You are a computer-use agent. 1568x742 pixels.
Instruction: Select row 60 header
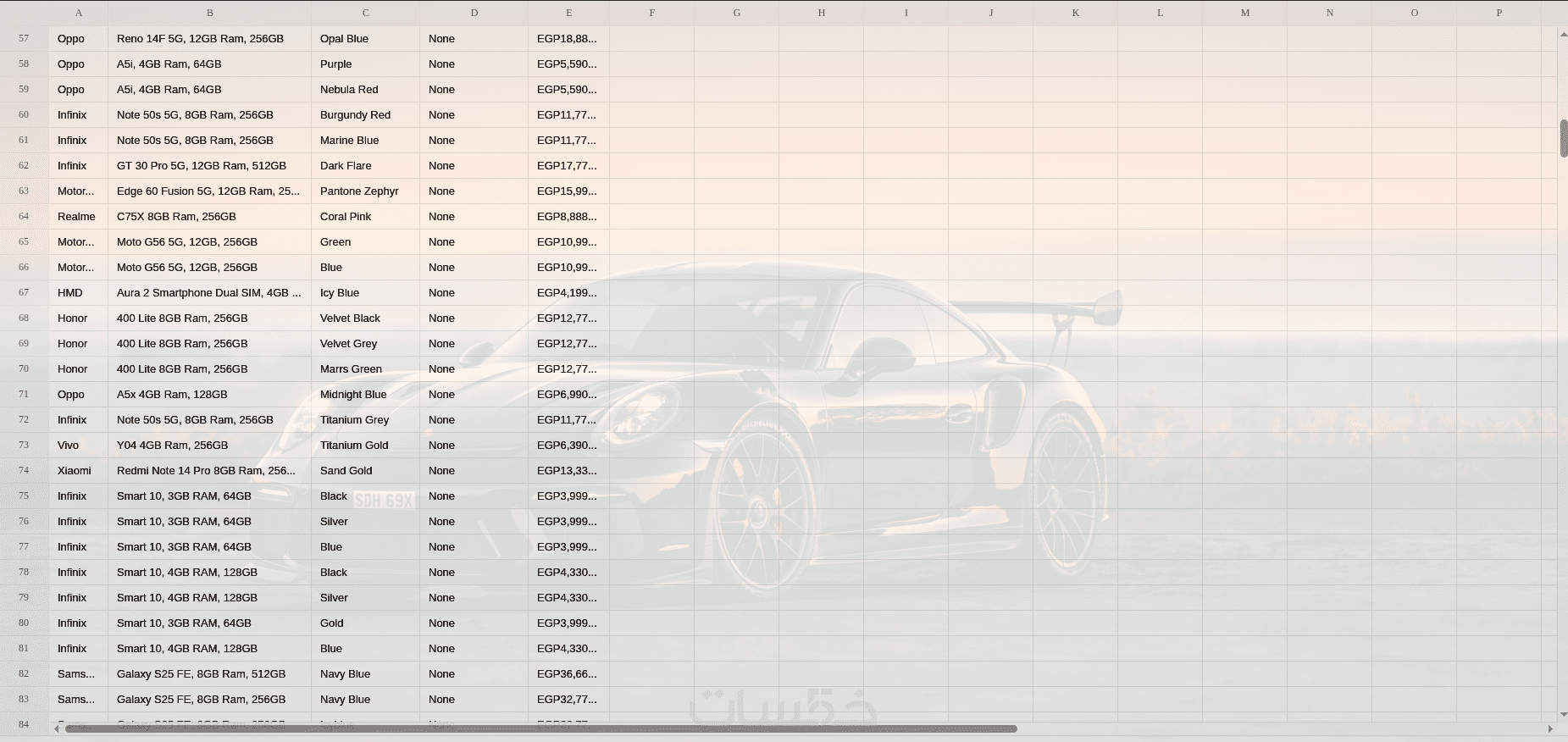tap(24, 114)
